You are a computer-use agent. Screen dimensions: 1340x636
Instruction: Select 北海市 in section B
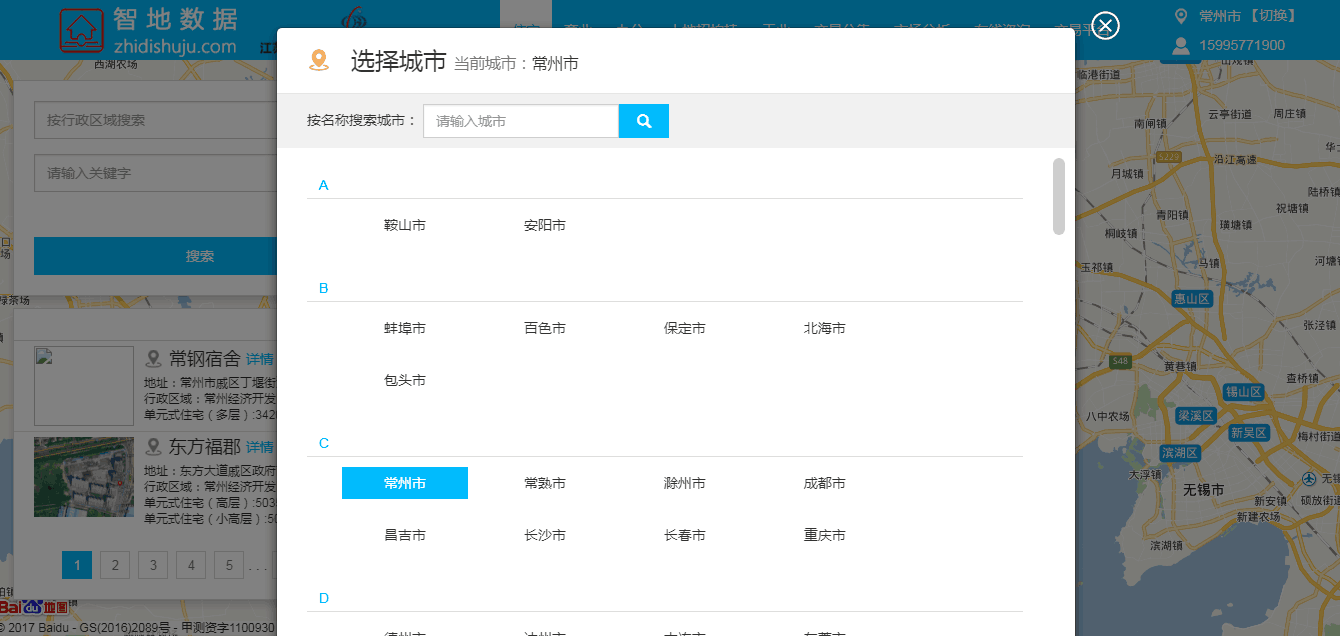pos(825,329)
